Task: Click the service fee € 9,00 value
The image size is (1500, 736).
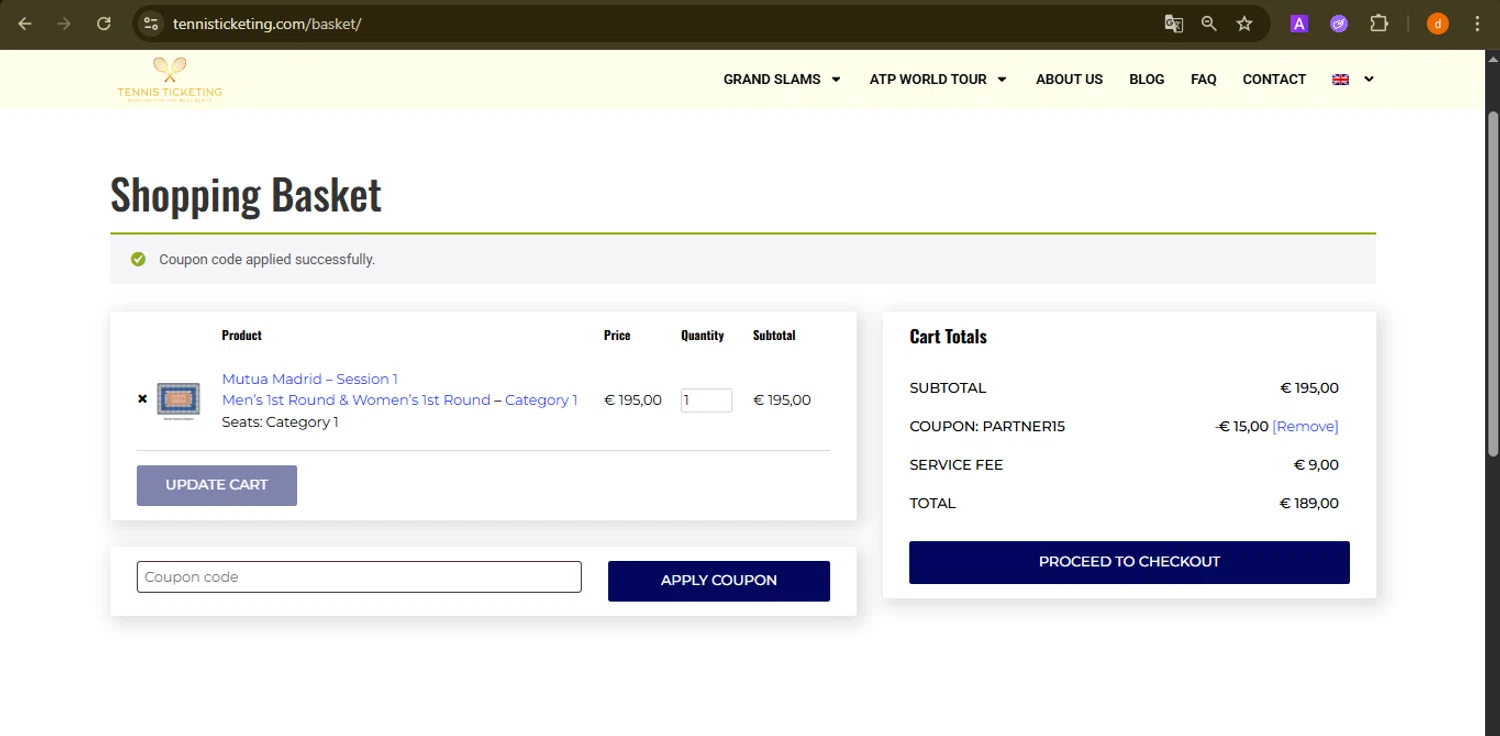Action: tap(1316, 465)
